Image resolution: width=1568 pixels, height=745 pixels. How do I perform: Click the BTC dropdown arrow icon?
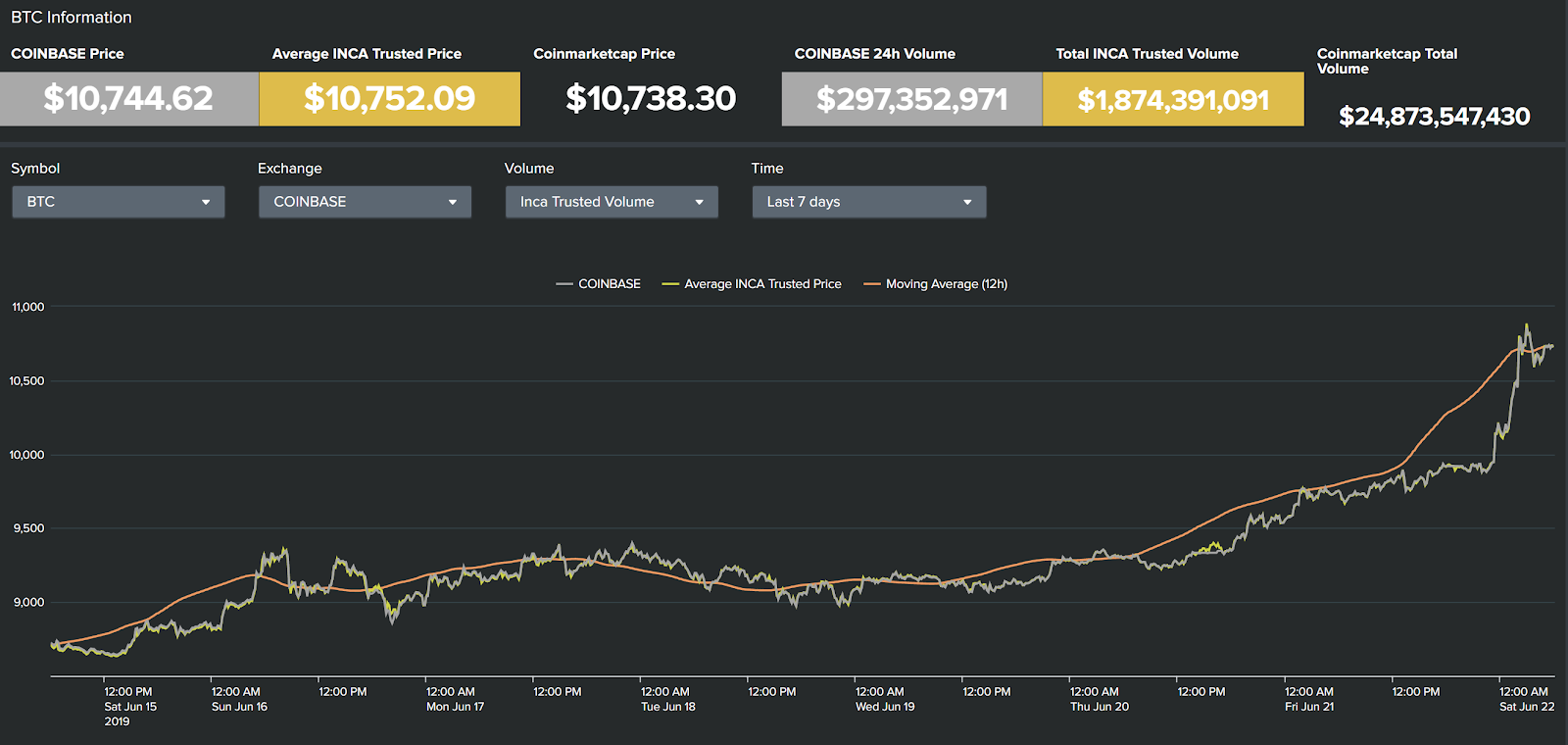(x=206, y=203)
